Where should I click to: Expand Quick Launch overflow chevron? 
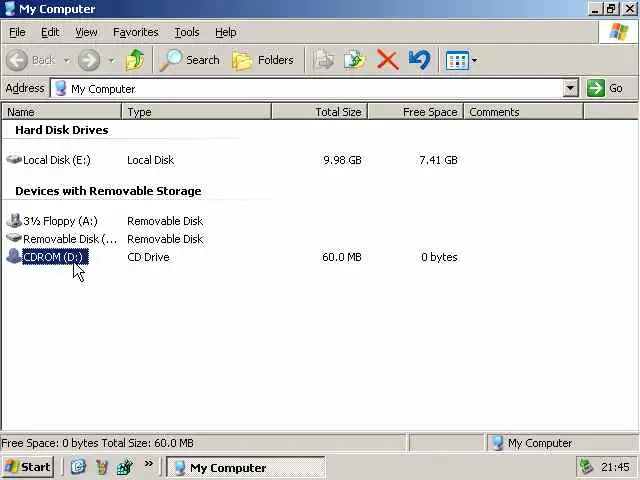[149, 463]
